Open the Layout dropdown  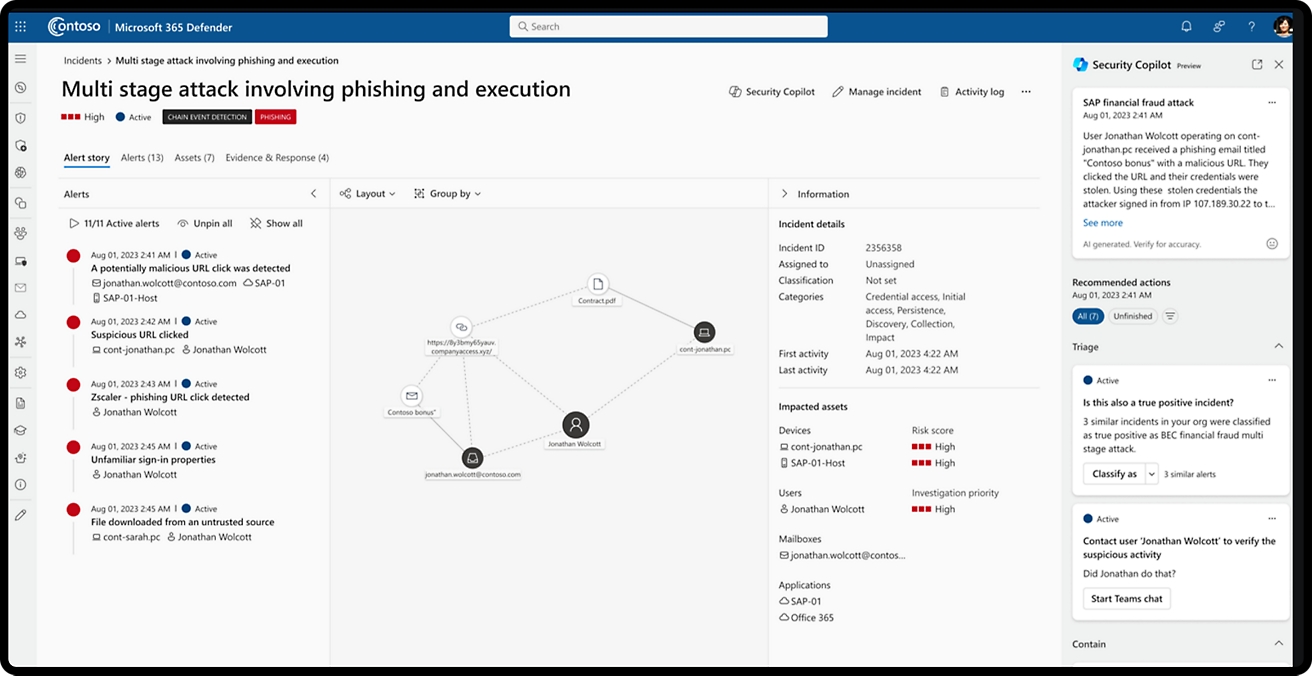[x=367, y=194]
